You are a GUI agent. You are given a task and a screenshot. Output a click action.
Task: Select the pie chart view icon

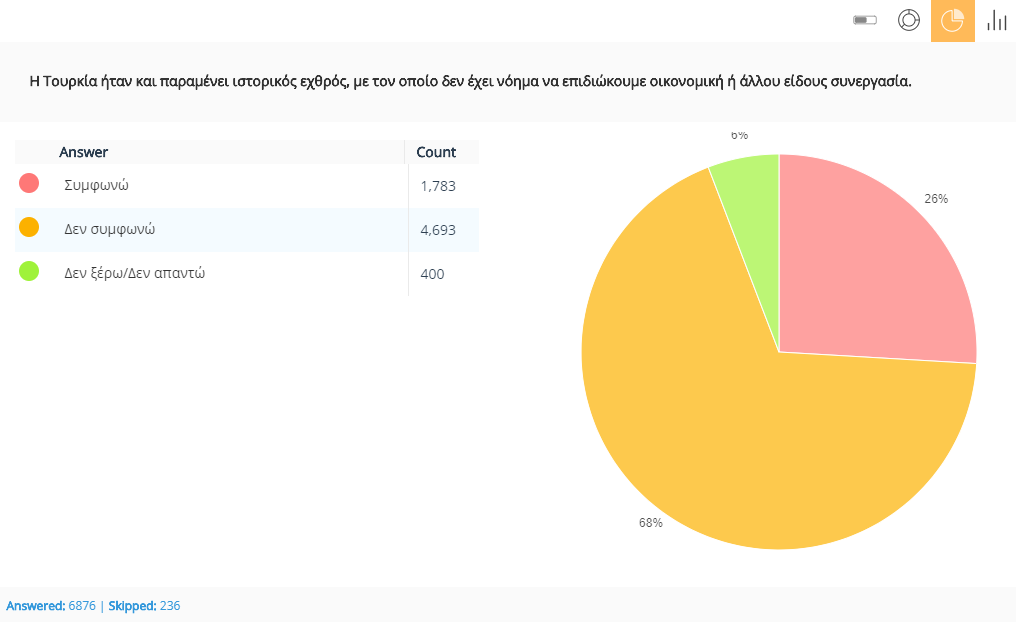952,21
